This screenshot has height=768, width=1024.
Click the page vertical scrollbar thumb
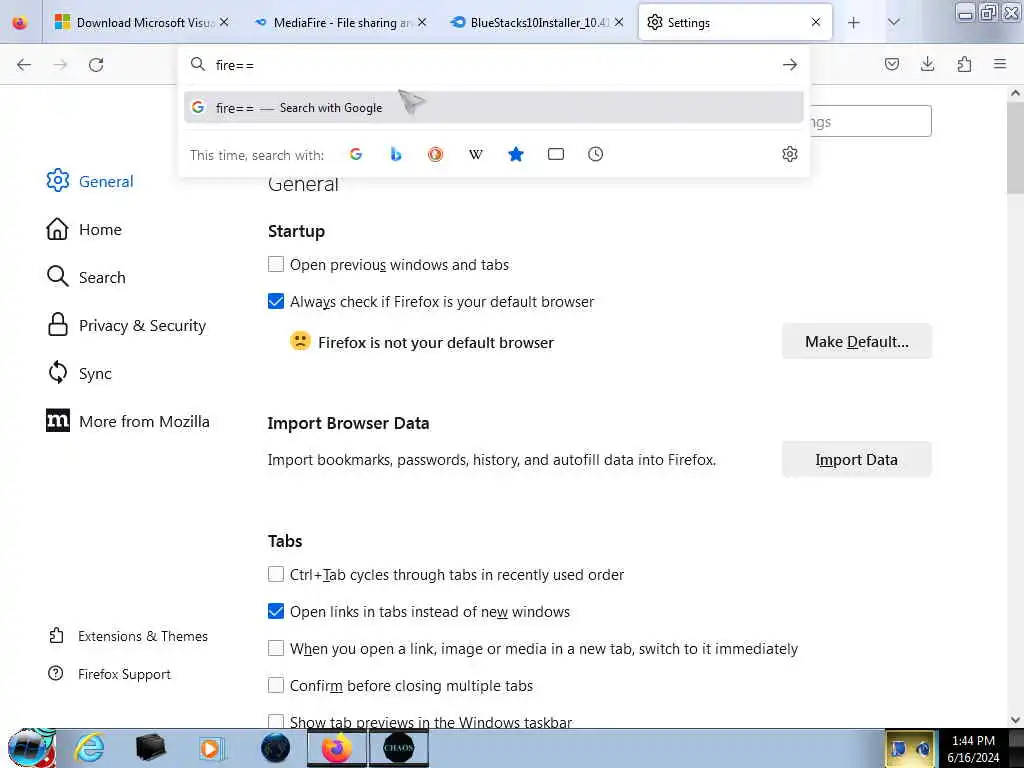(x=1015, y=150)
